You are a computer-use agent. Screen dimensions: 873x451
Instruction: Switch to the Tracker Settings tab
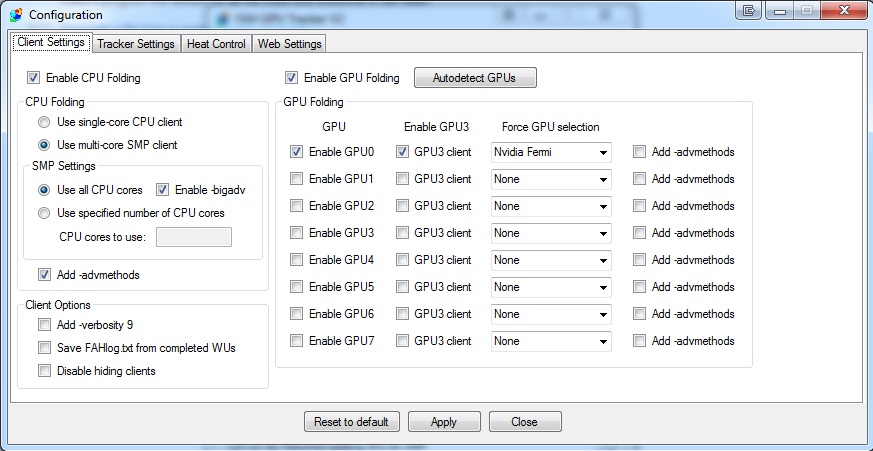pyautogui.click(x=136, y=44)
